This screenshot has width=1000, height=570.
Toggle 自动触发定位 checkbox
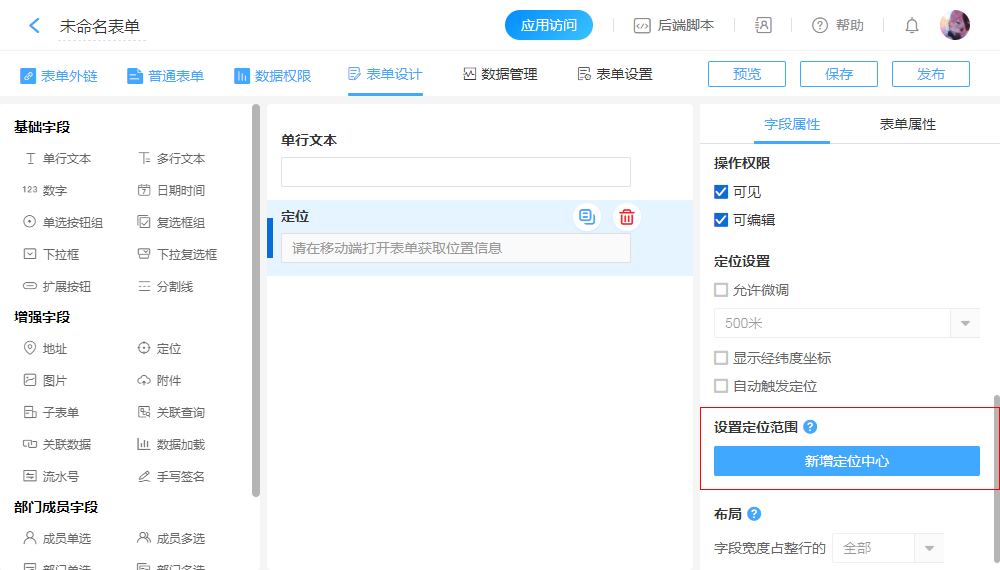click(x=721, y=386)
